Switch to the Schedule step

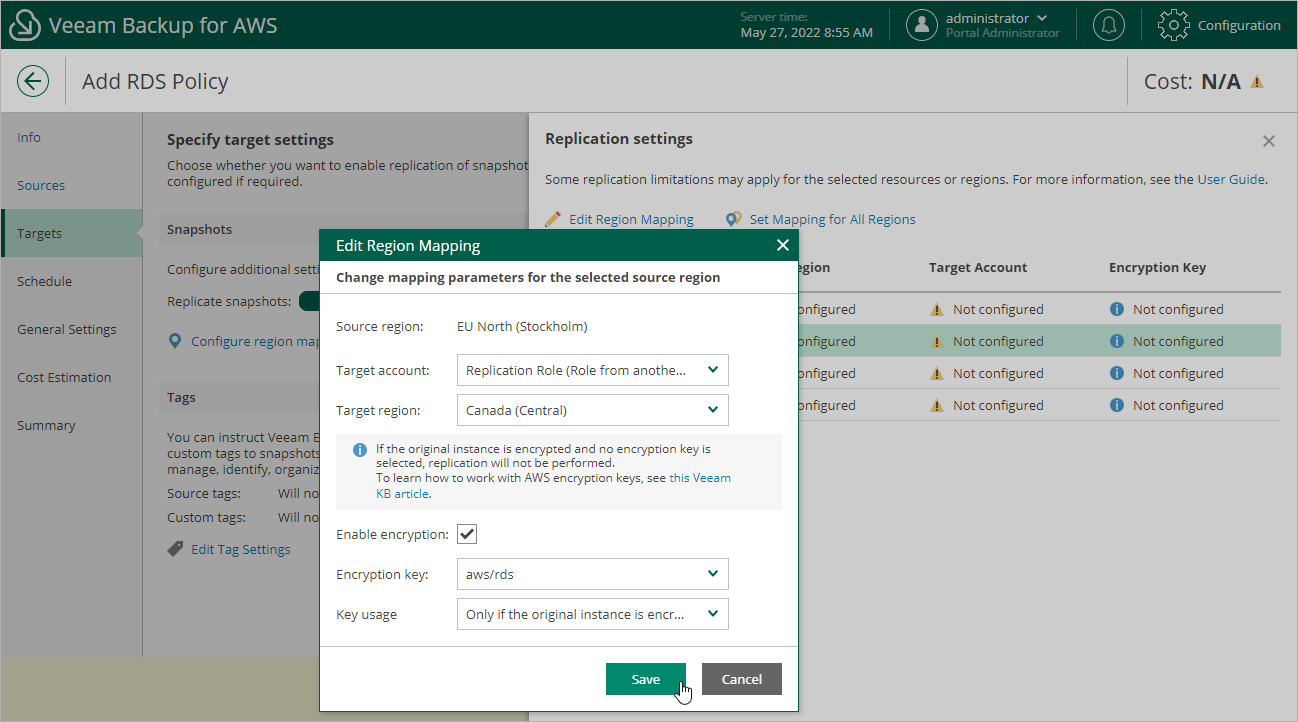click(44, 281)
